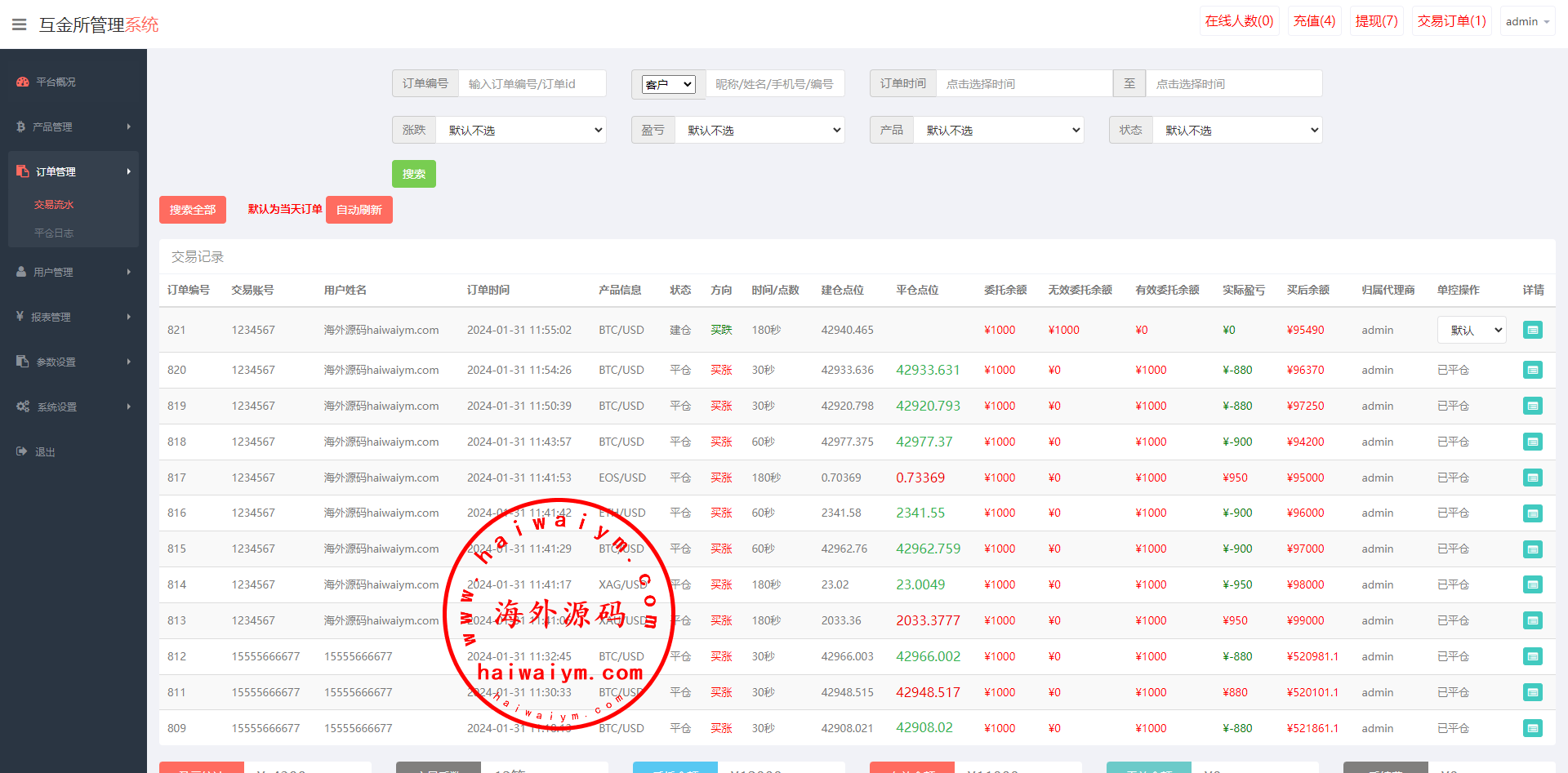Click the 提现(7) notification link

coord(1376,21)
